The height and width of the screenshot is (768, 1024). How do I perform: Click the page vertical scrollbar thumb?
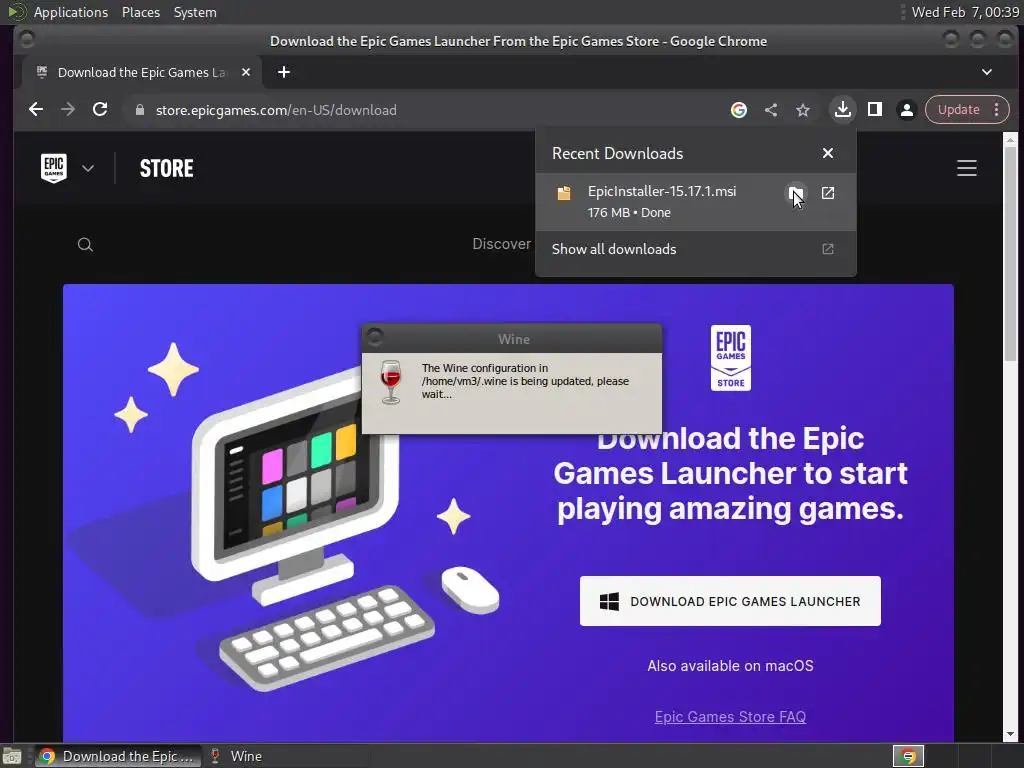tap(1010, 253)
